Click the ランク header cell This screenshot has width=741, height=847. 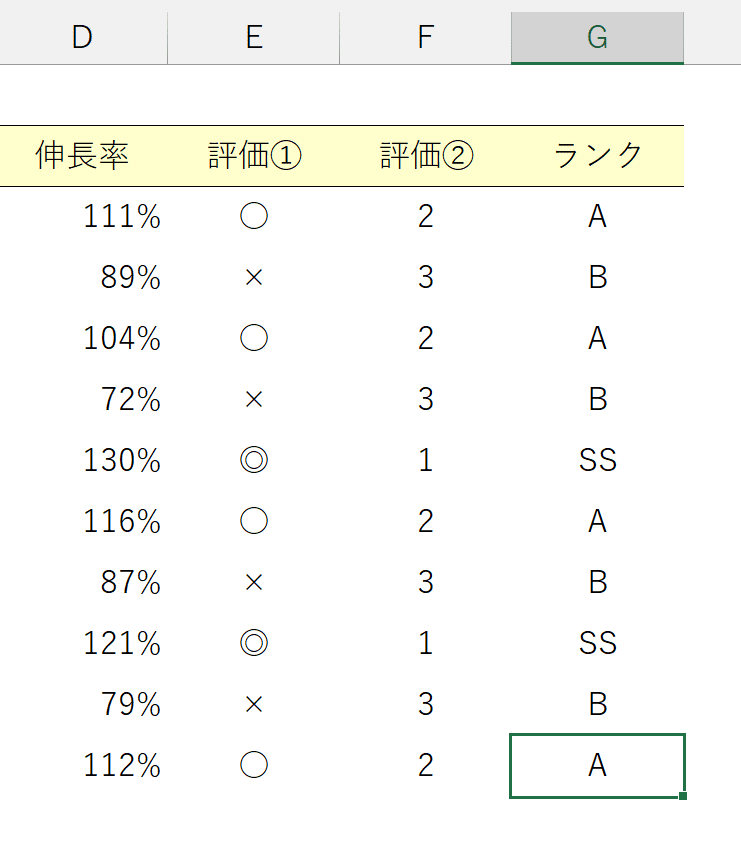(597, 156)
